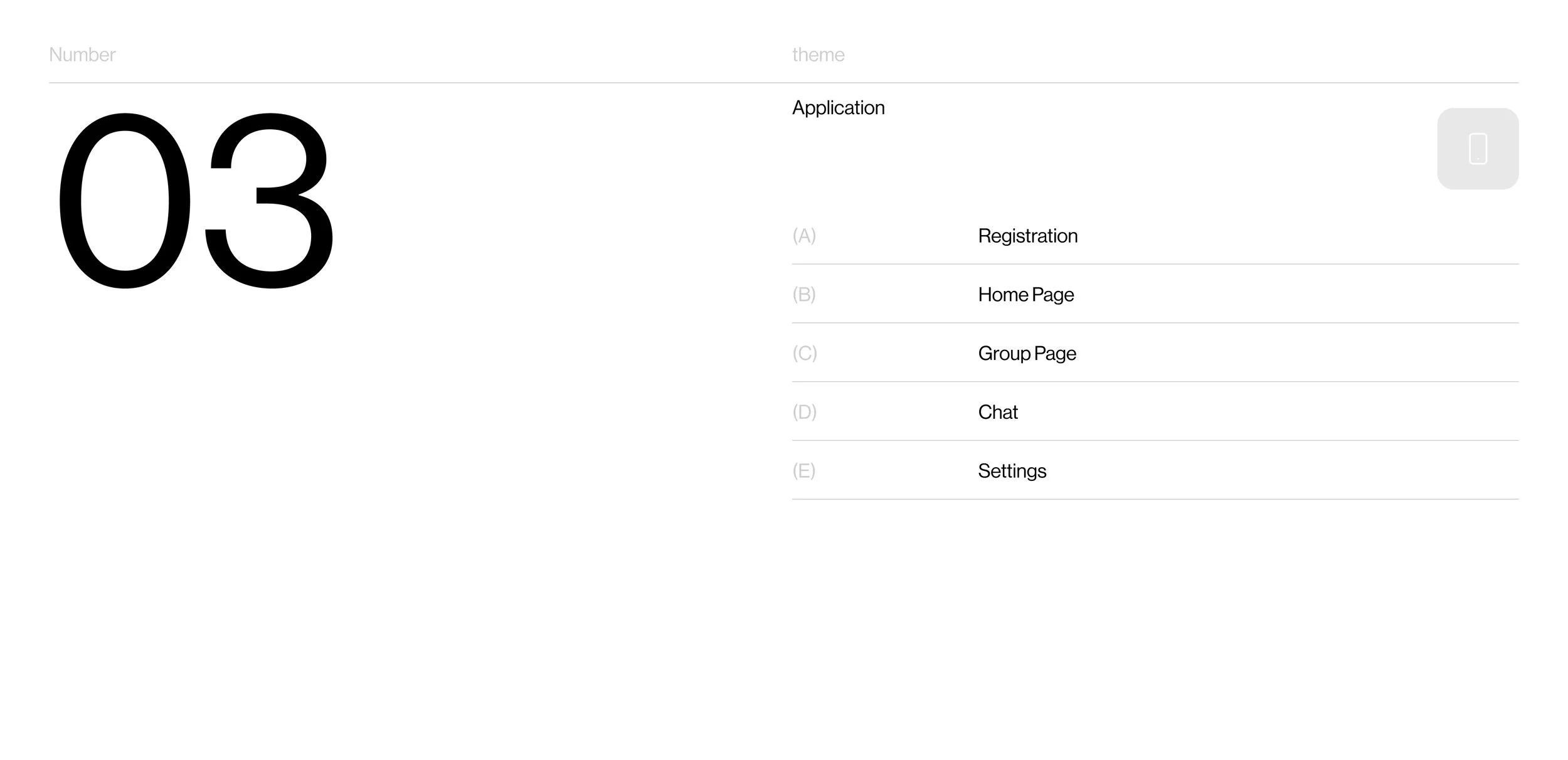Viewport: 1568px width, 760px height.
Task: Click the (A) index label
Action: [x=804, y=236]
